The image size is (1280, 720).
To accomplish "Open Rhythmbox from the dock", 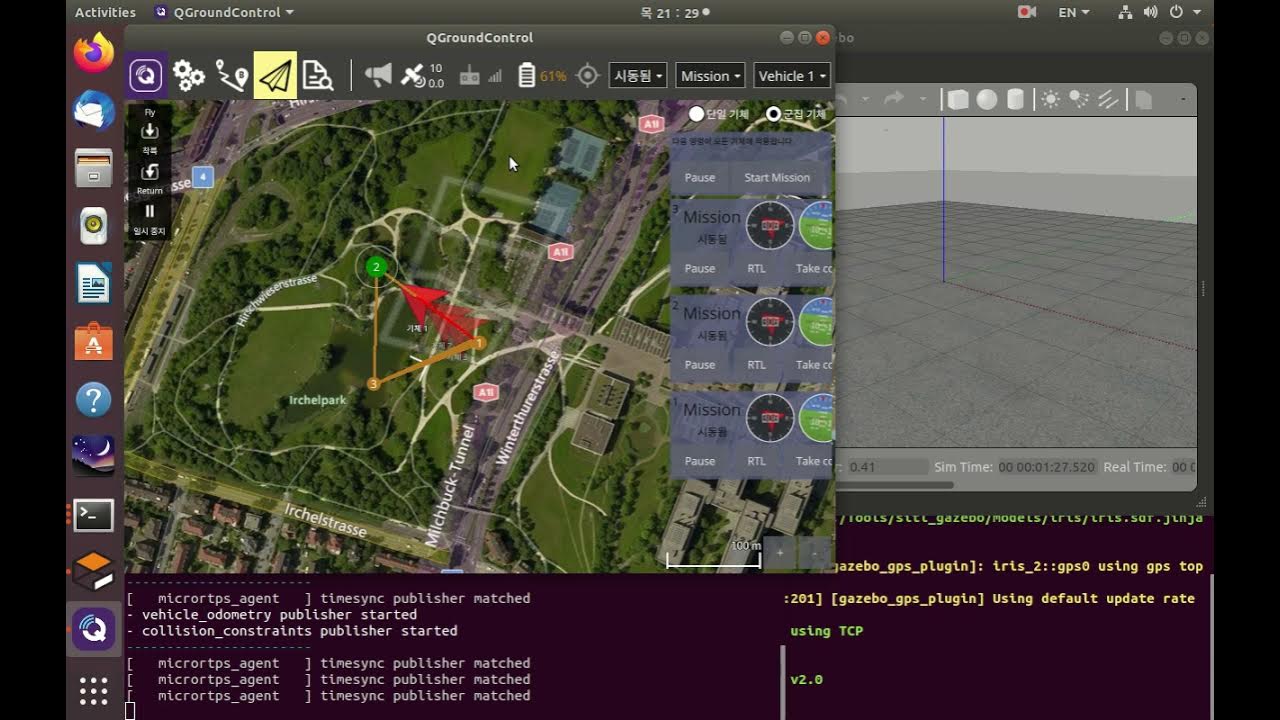I will [x=94, y=226].
